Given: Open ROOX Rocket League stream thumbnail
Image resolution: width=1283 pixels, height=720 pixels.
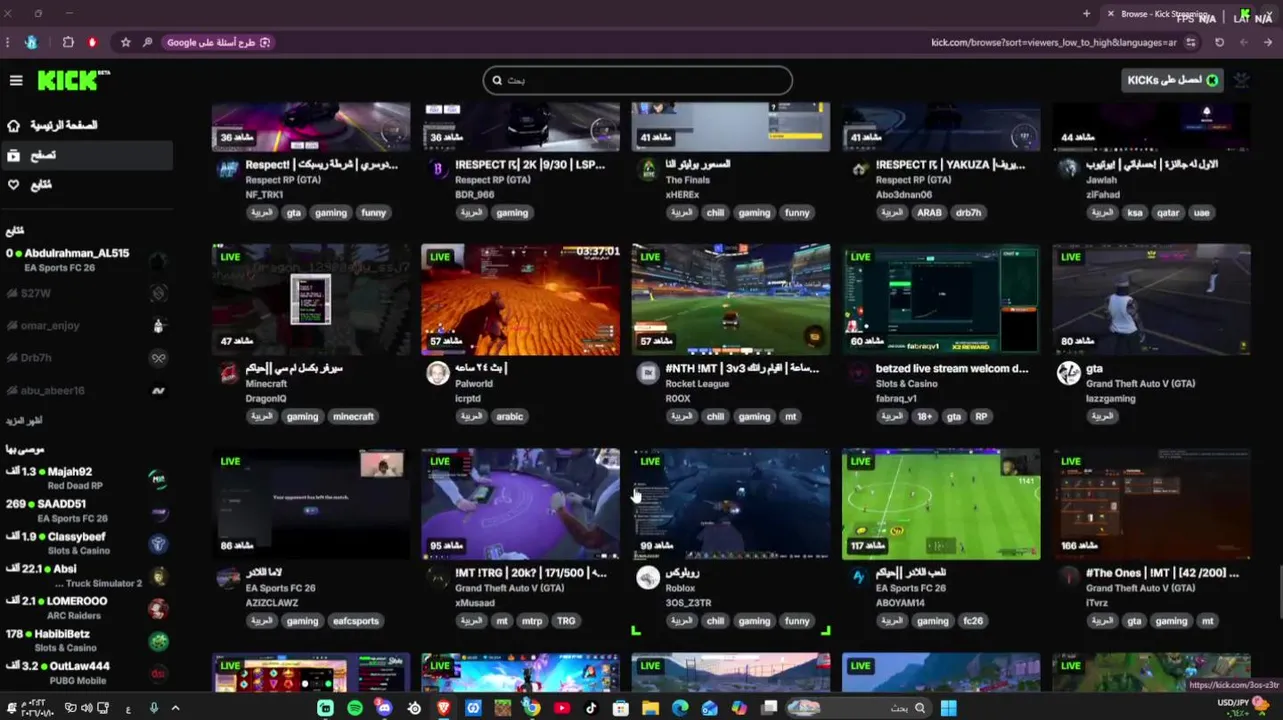Looking at the screenshot, I should [x=731, y=299].
